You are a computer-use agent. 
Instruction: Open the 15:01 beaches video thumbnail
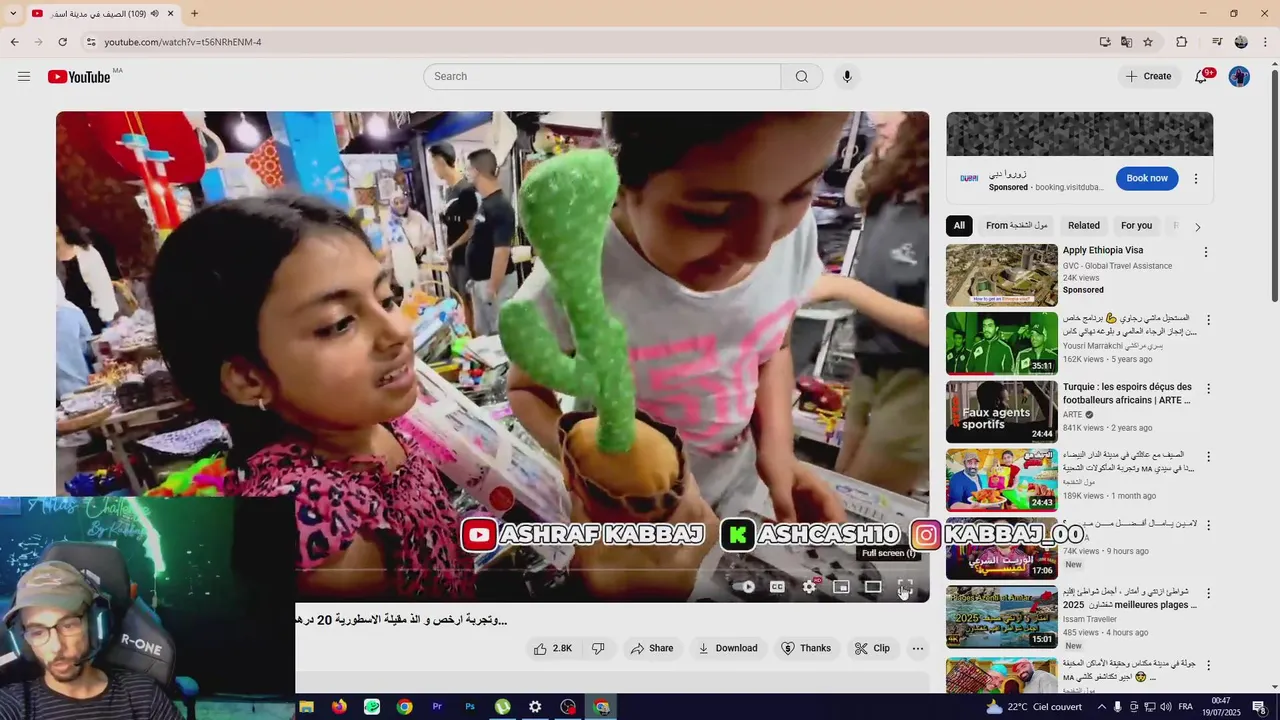(1001, 616)
